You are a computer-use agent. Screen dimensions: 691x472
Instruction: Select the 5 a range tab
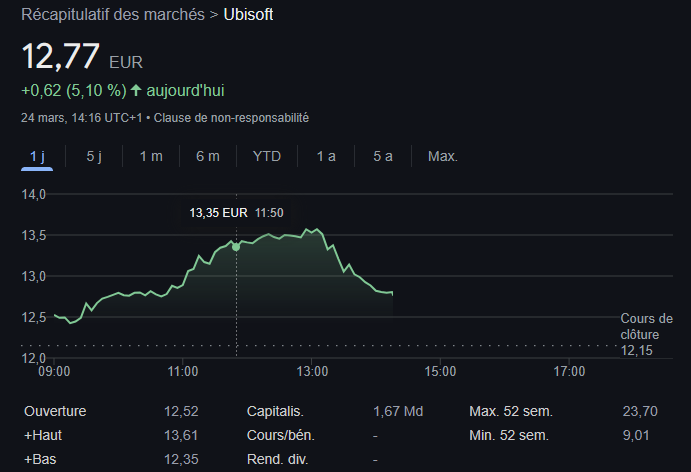[x=383, y=156]
